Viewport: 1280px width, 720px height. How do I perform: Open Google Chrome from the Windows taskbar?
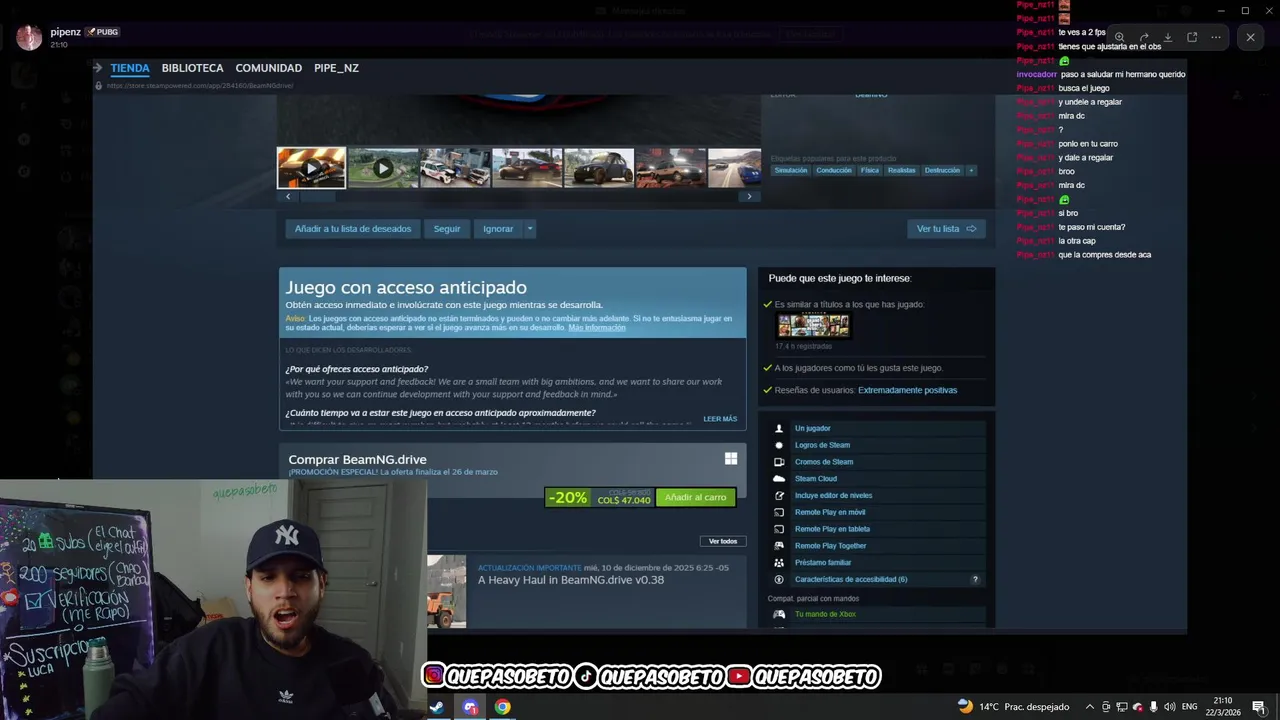click(x=502, y=707)
